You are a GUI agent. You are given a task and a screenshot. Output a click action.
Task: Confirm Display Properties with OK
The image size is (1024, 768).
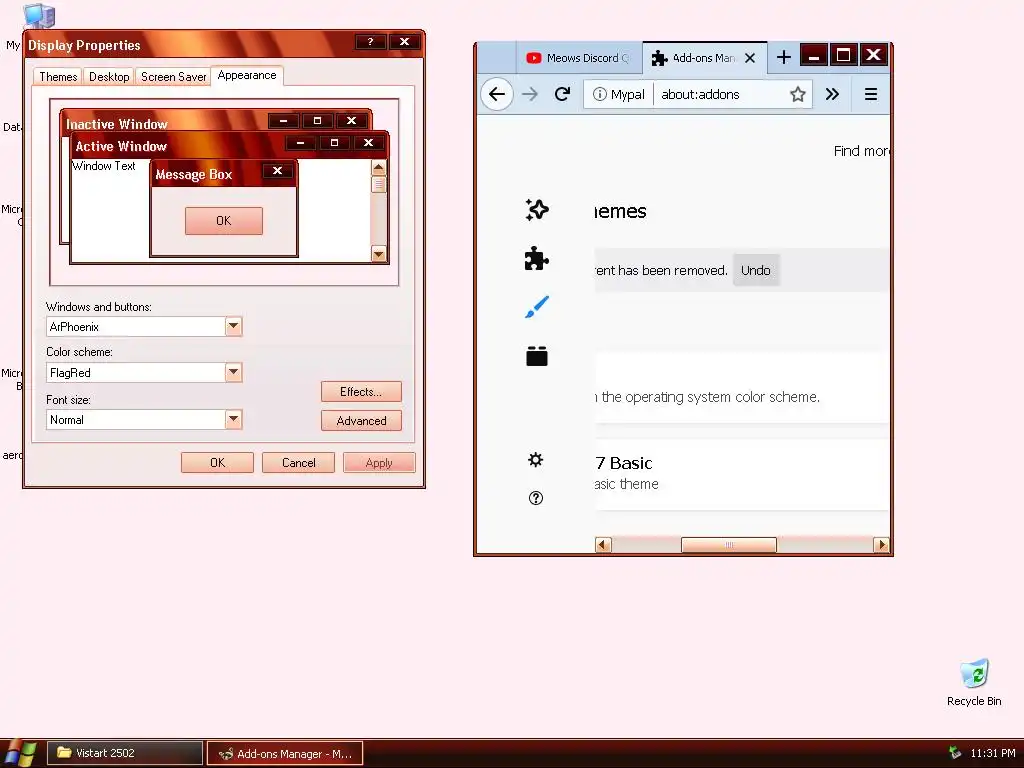217,462
